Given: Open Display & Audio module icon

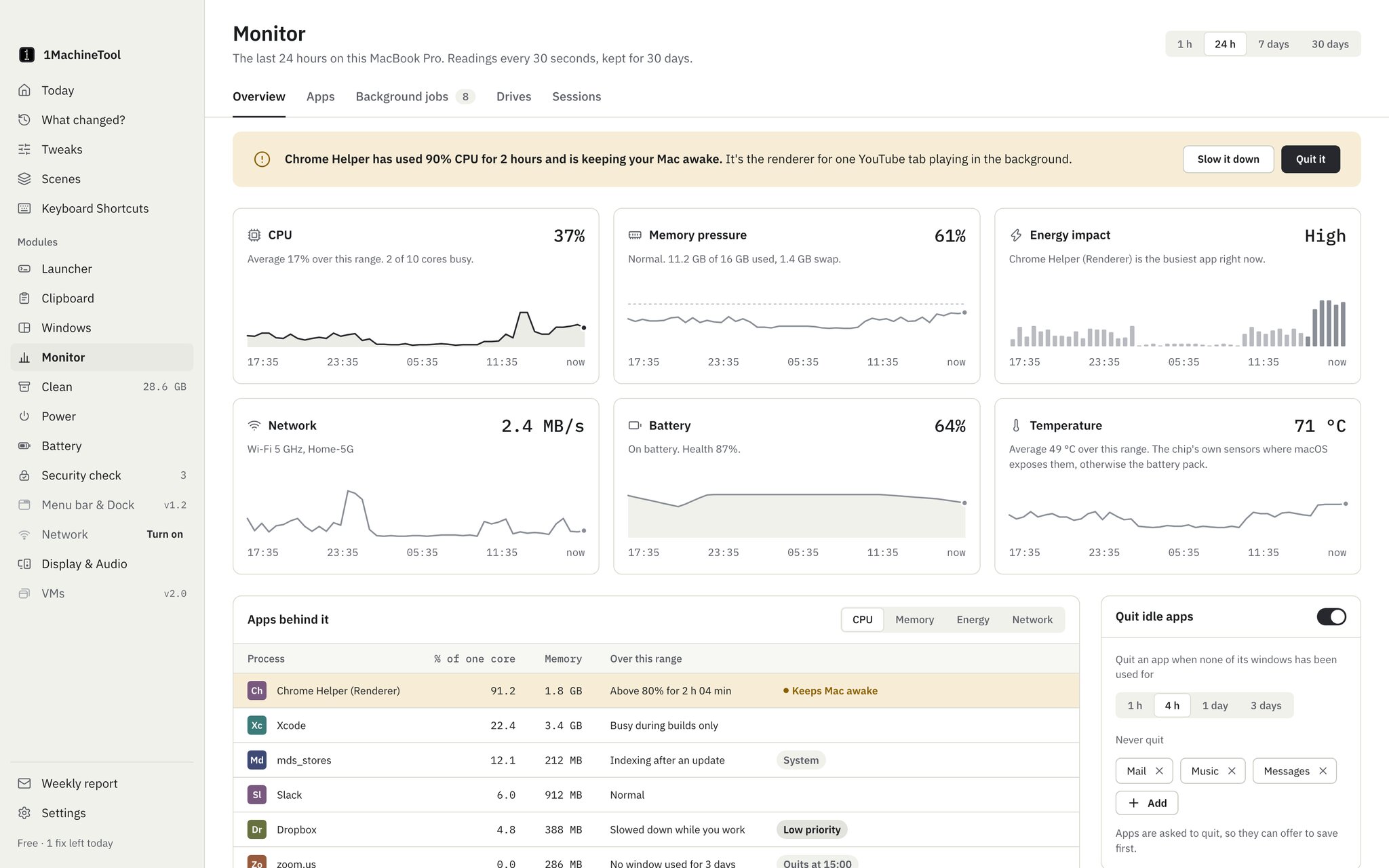Looking at the screenshot, I should coord(24,564).
